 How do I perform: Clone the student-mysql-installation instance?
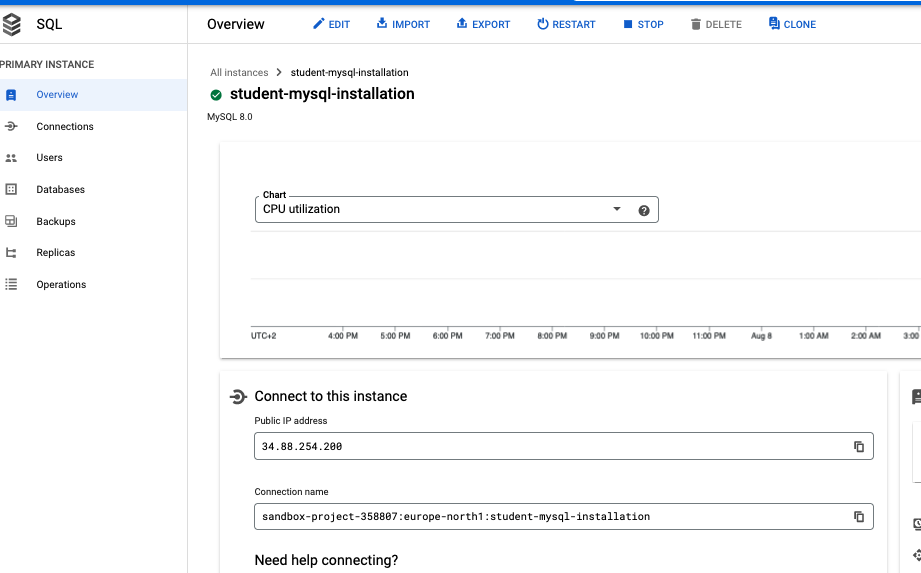point(792,24)
